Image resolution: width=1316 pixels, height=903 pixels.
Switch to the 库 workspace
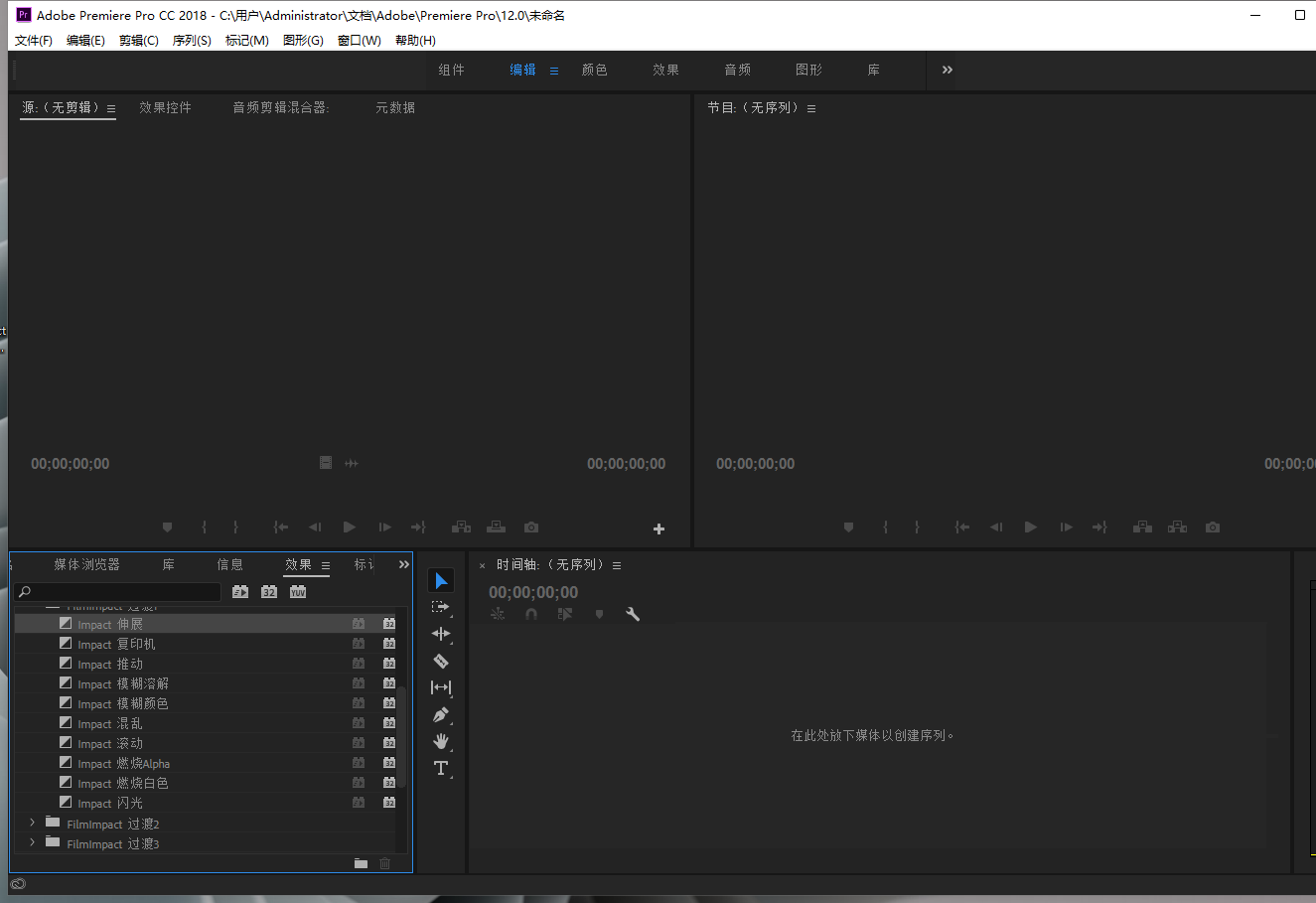(873, 70)
